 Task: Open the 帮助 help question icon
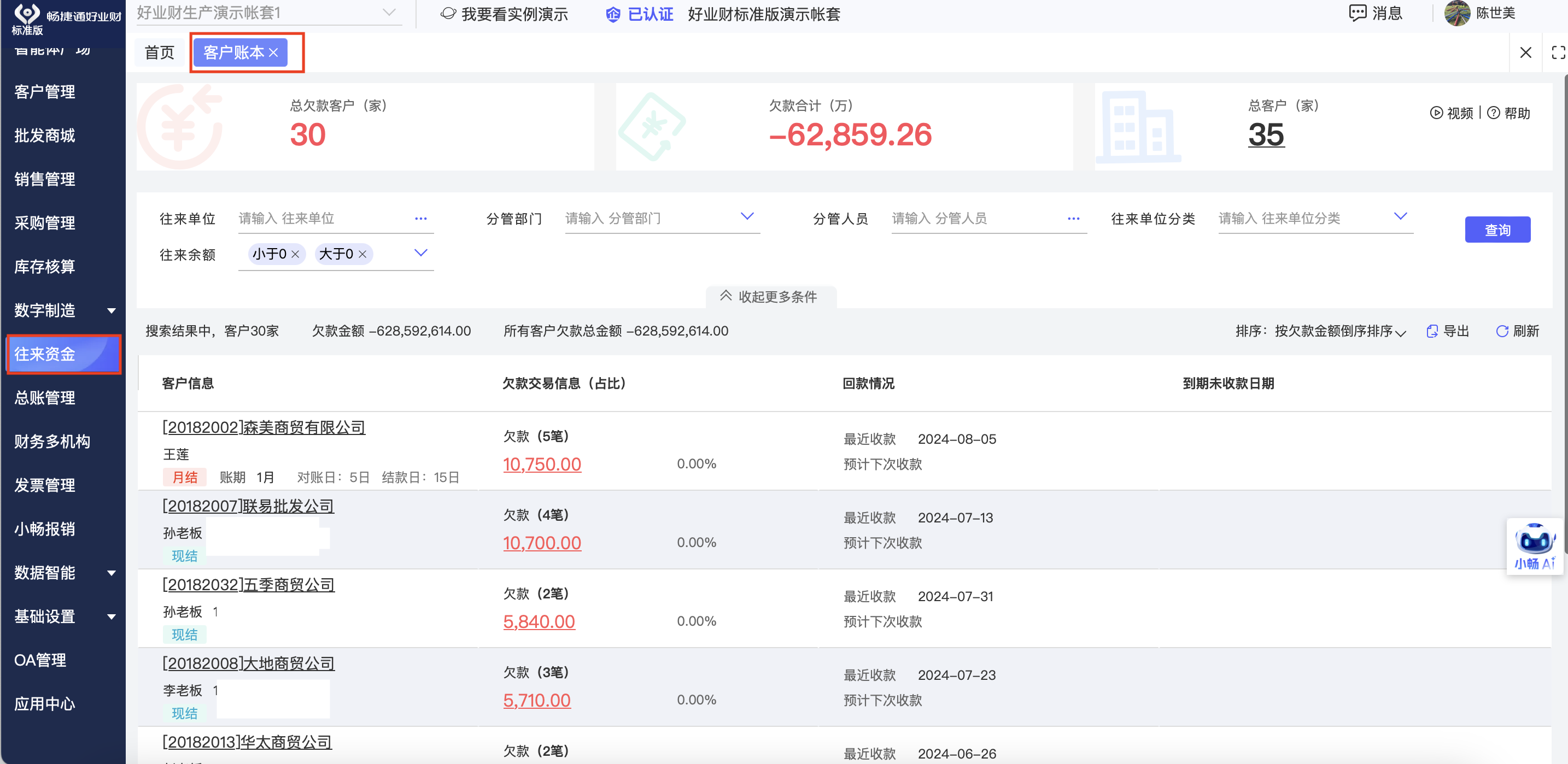tap(1493, 113)
